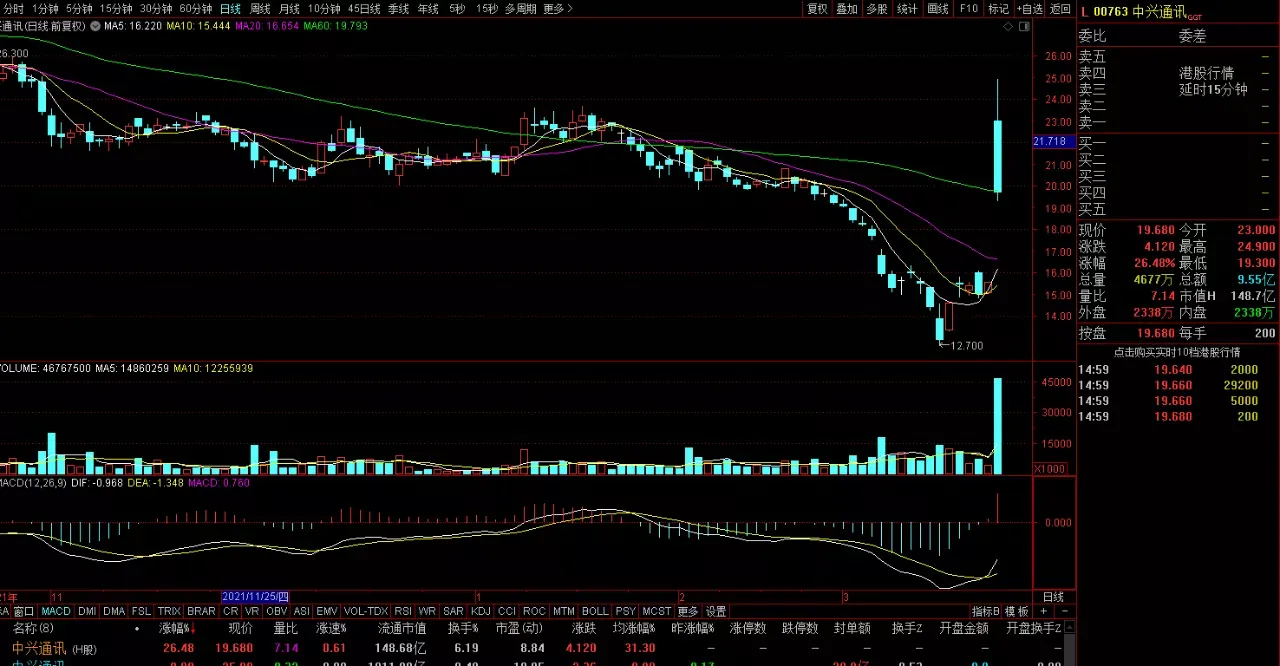Click 日线 label at chart's bottom right
Image resolution: width=1280 pixels, height=666 pixels.
click(1054, 597)
